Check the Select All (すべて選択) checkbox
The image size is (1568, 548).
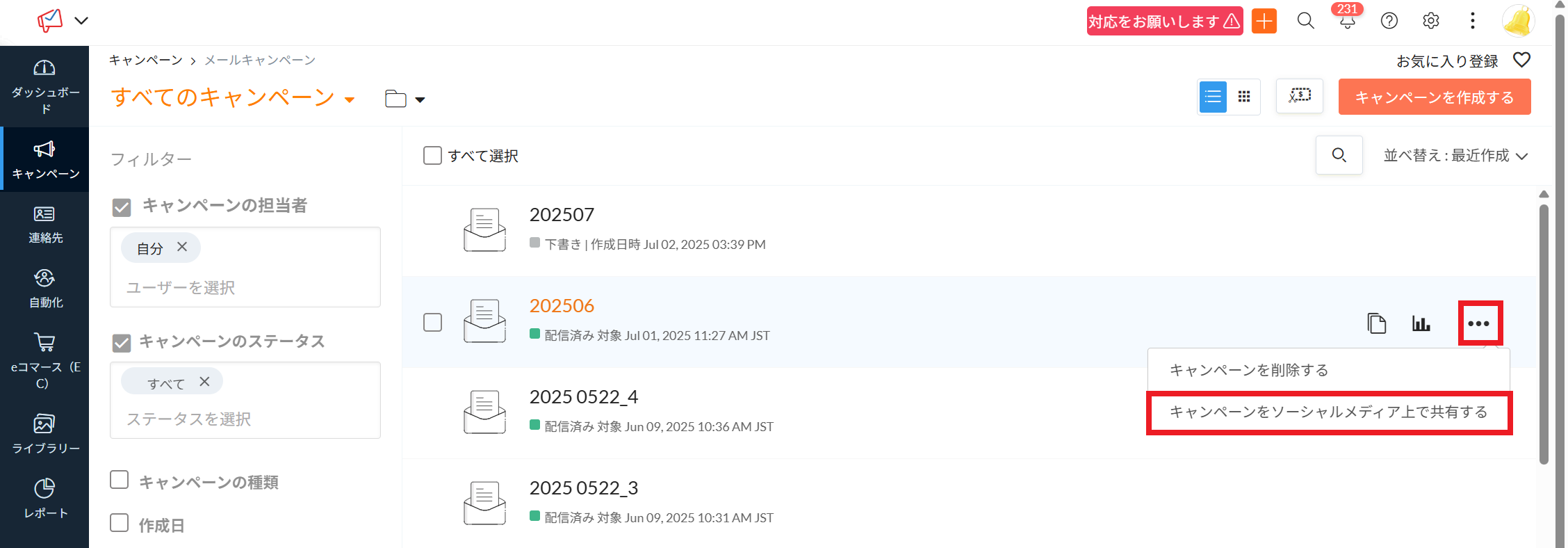(432, 155)
